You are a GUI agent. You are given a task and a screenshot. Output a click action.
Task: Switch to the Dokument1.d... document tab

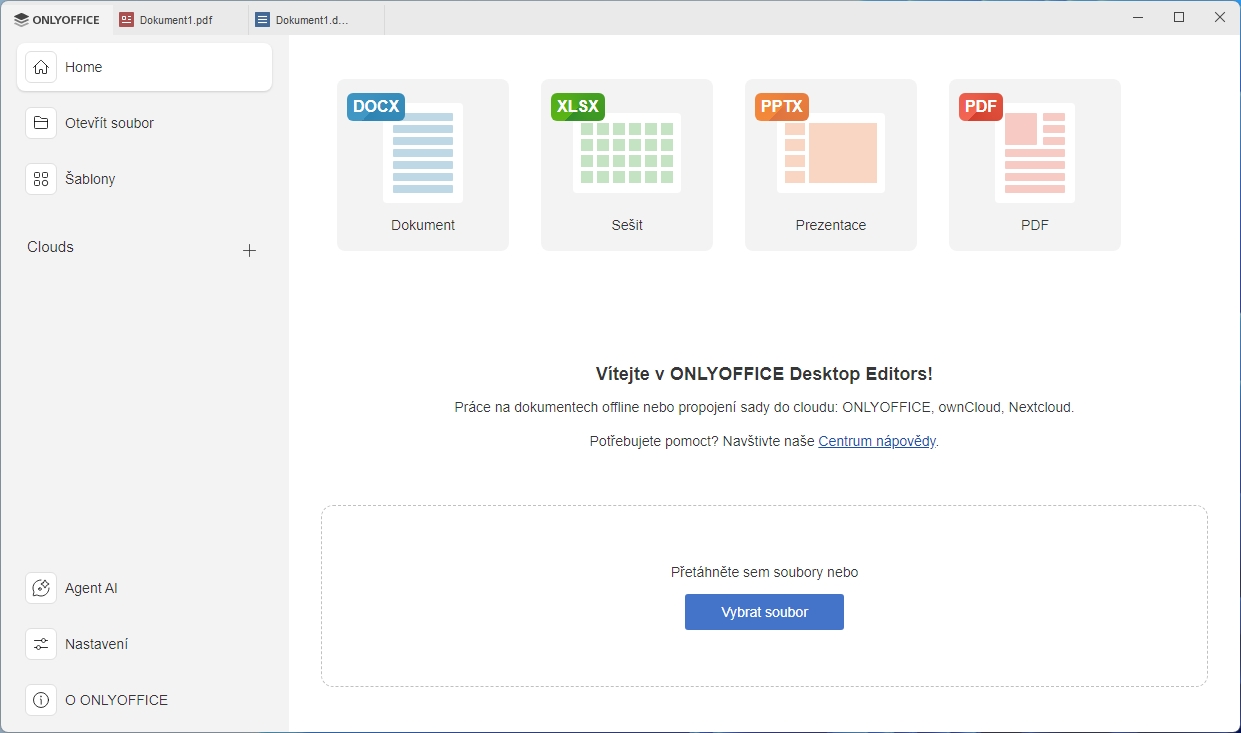click(311, 19)
